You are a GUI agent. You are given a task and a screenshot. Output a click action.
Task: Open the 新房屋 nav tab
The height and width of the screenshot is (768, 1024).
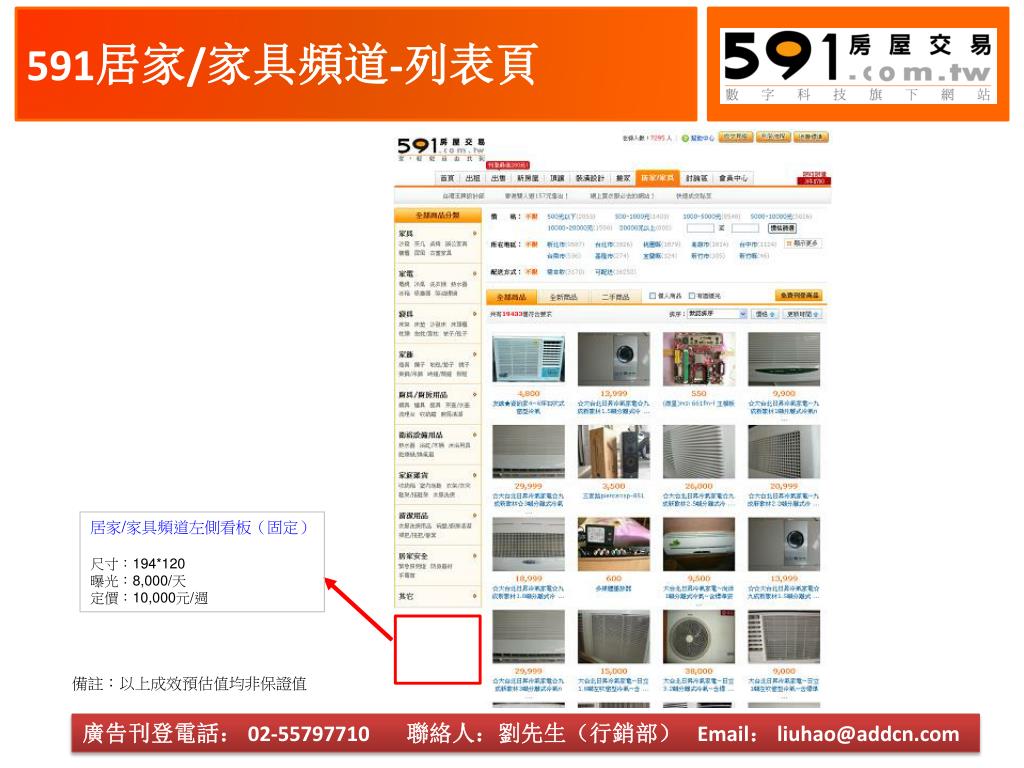tap(528, 178)
